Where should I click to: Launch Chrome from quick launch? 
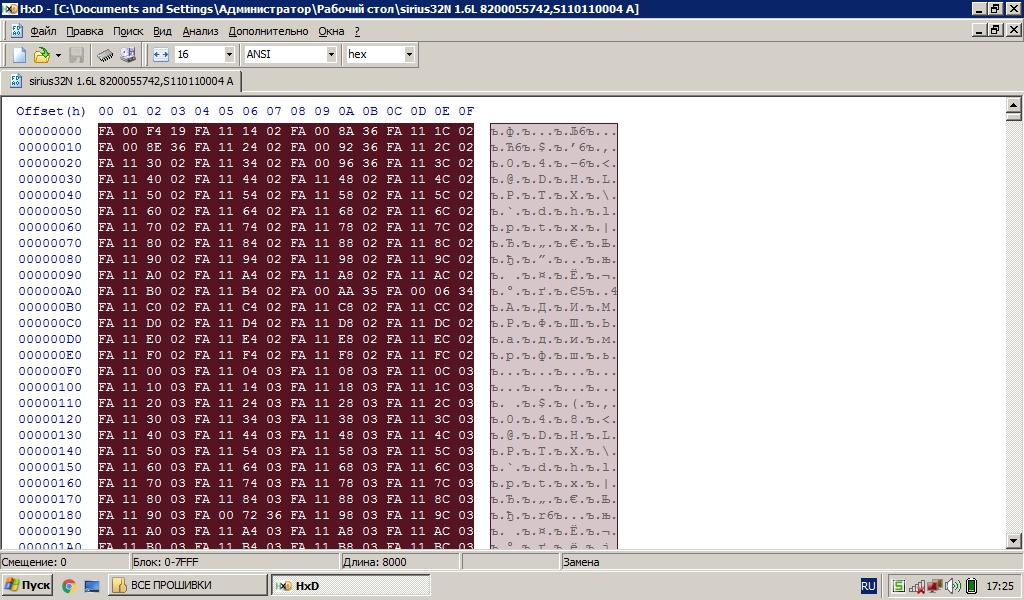click(69, 586)
